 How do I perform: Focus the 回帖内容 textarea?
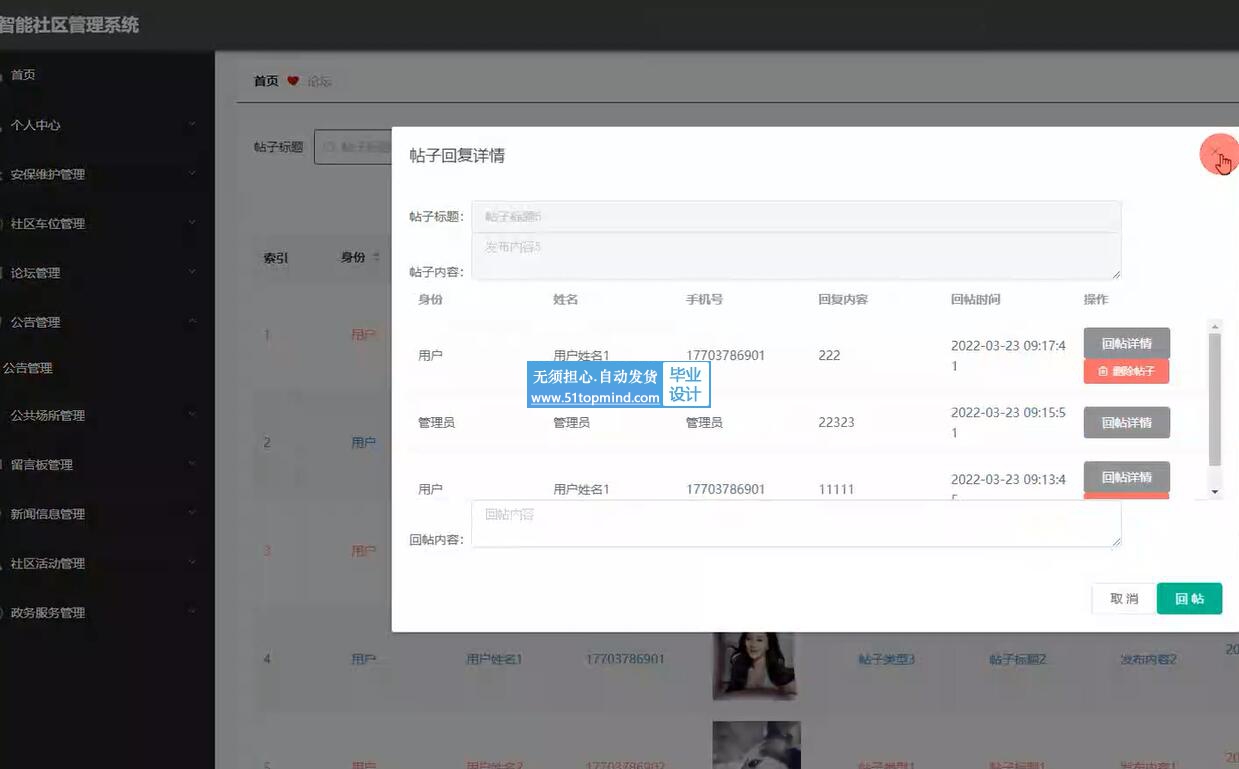pos(796,524)
